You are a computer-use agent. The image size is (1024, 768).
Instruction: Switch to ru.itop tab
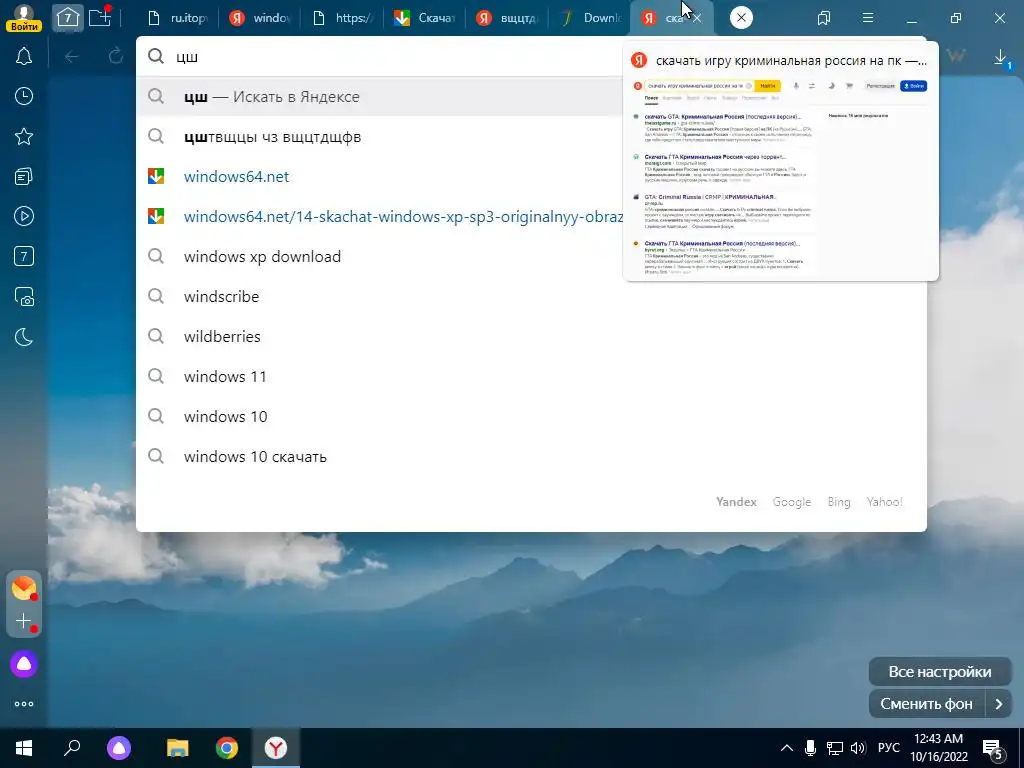[x=178, y=18]
